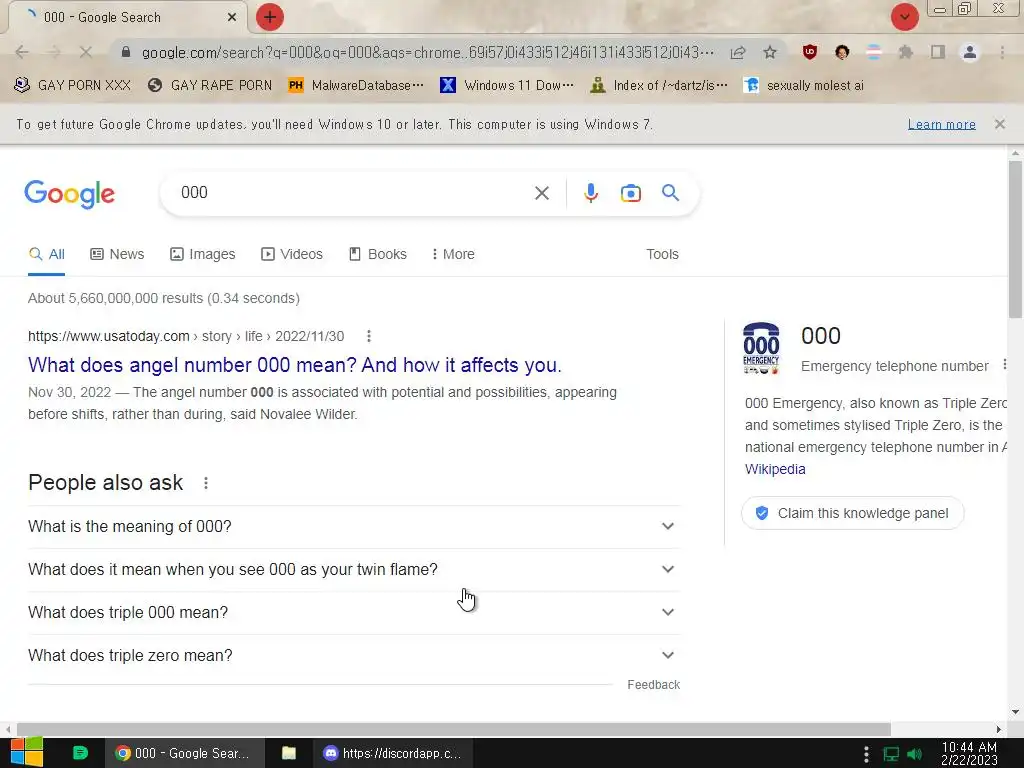
Task: Toggle the browser side panel icon
Action: tap(938, 52)
